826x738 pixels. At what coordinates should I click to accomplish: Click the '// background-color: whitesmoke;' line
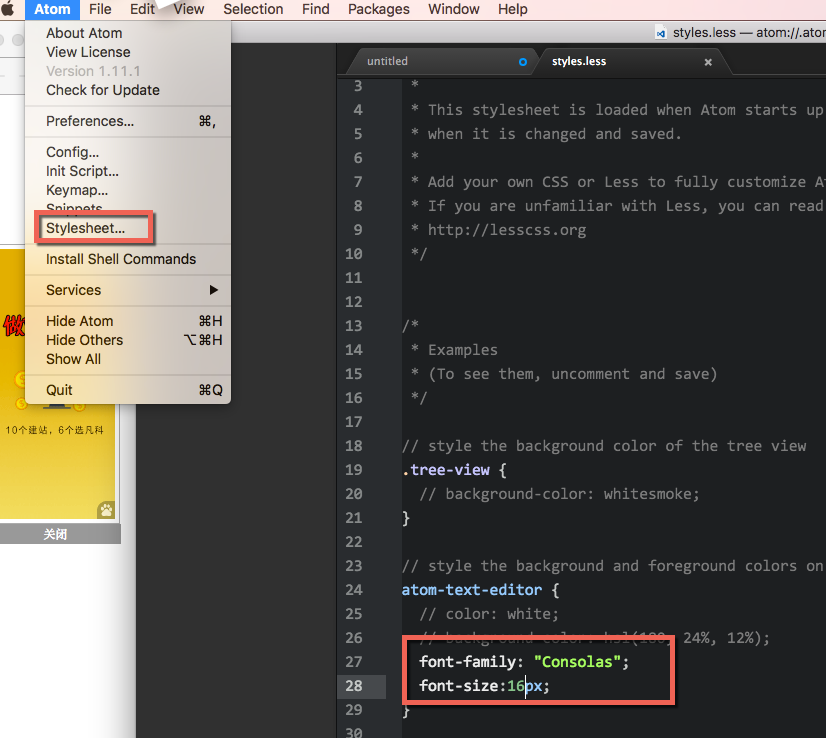559,494
